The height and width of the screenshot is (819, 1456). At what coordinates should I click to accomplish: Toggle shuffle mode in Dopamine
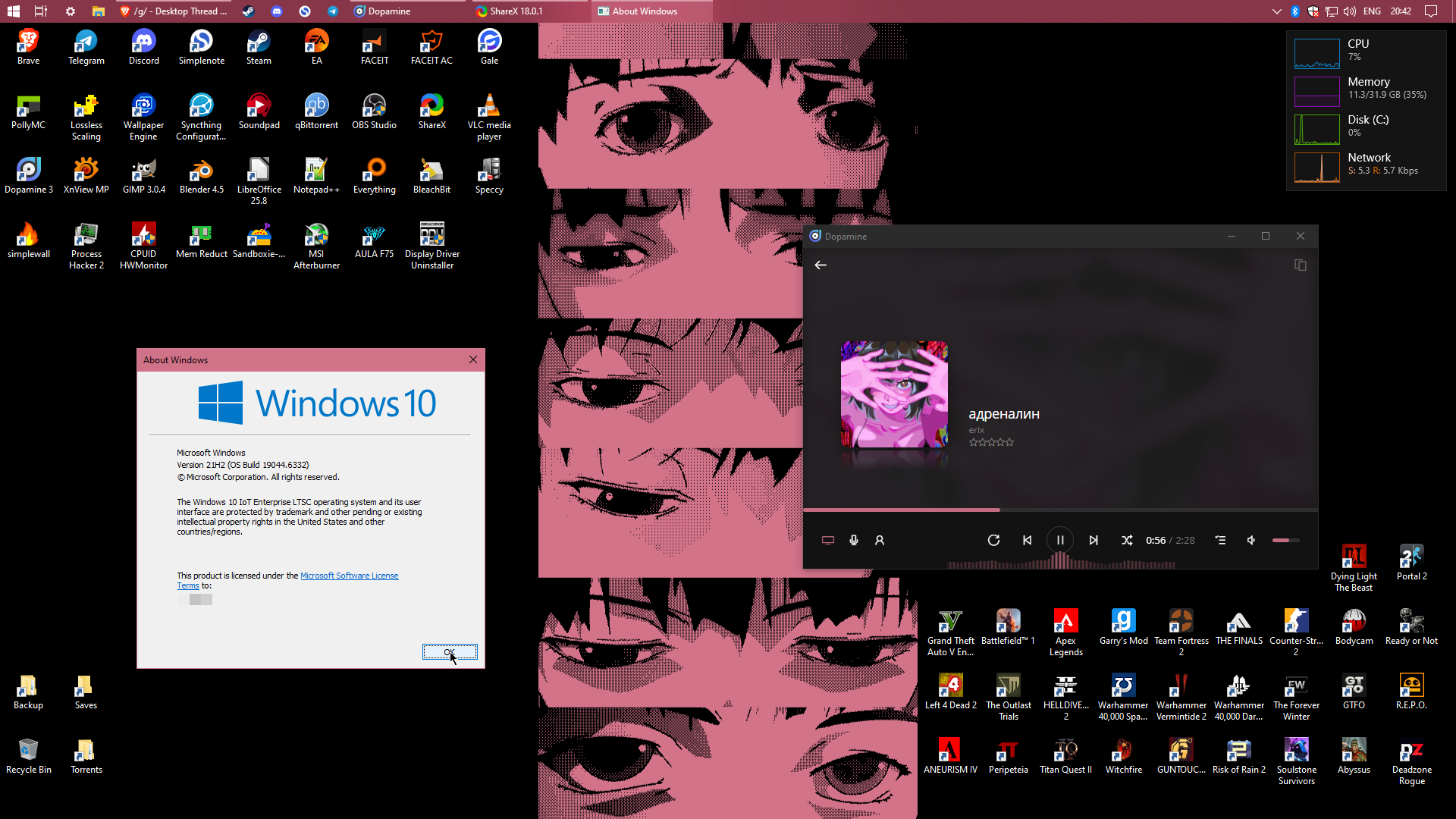(1127, 540)
